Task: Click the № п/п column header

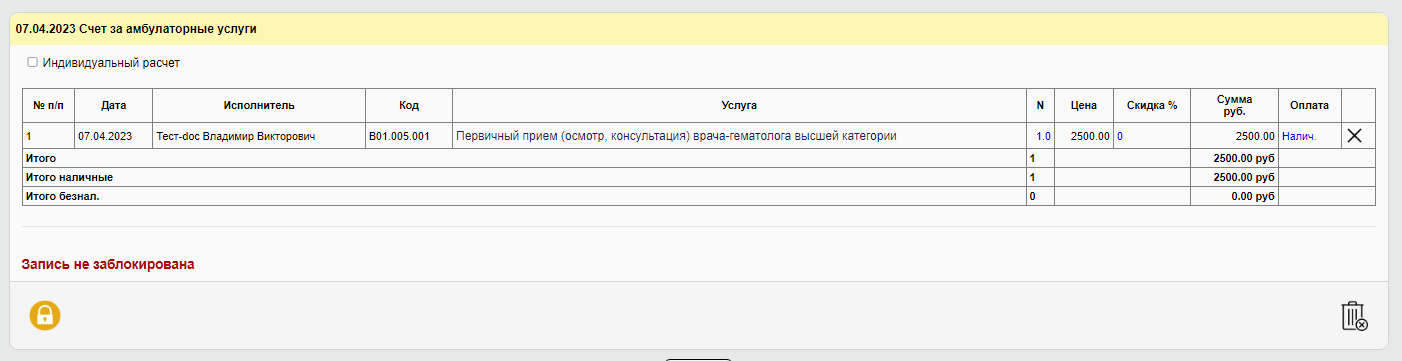Action: pos(48,105)
